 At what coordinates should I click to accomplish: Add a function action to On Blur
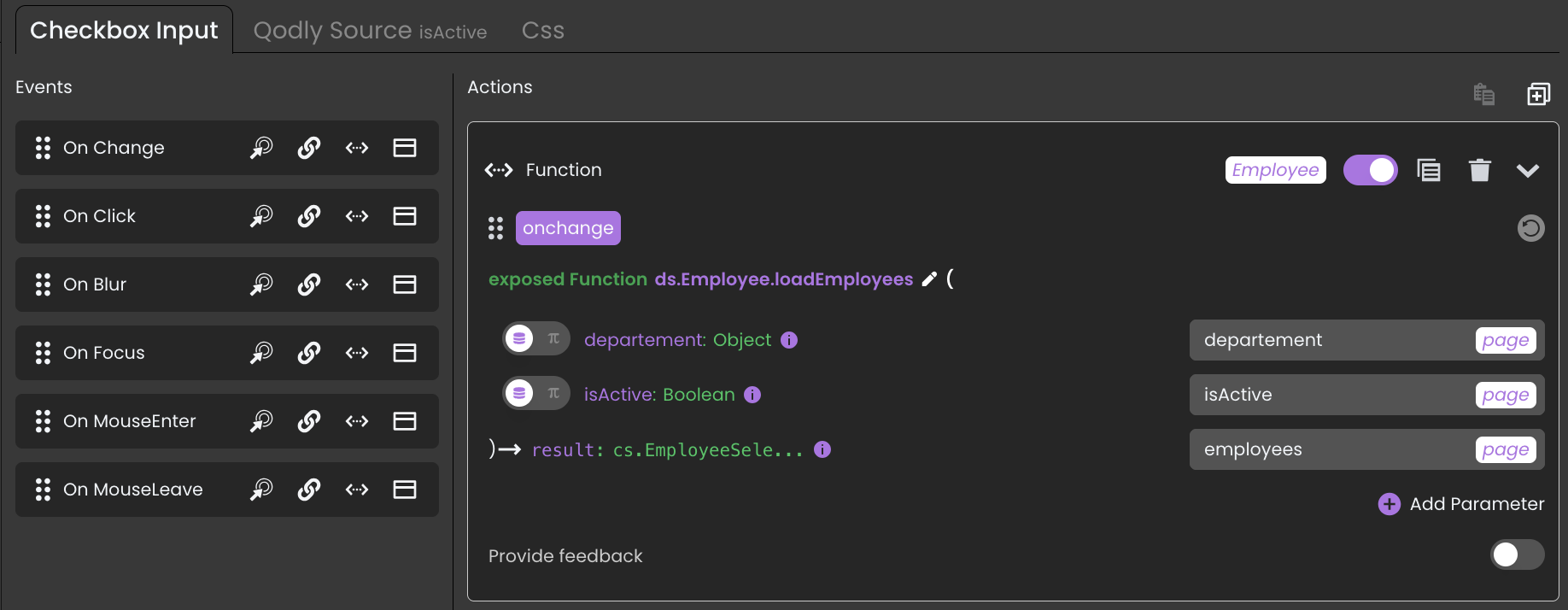tap(357, 284)
